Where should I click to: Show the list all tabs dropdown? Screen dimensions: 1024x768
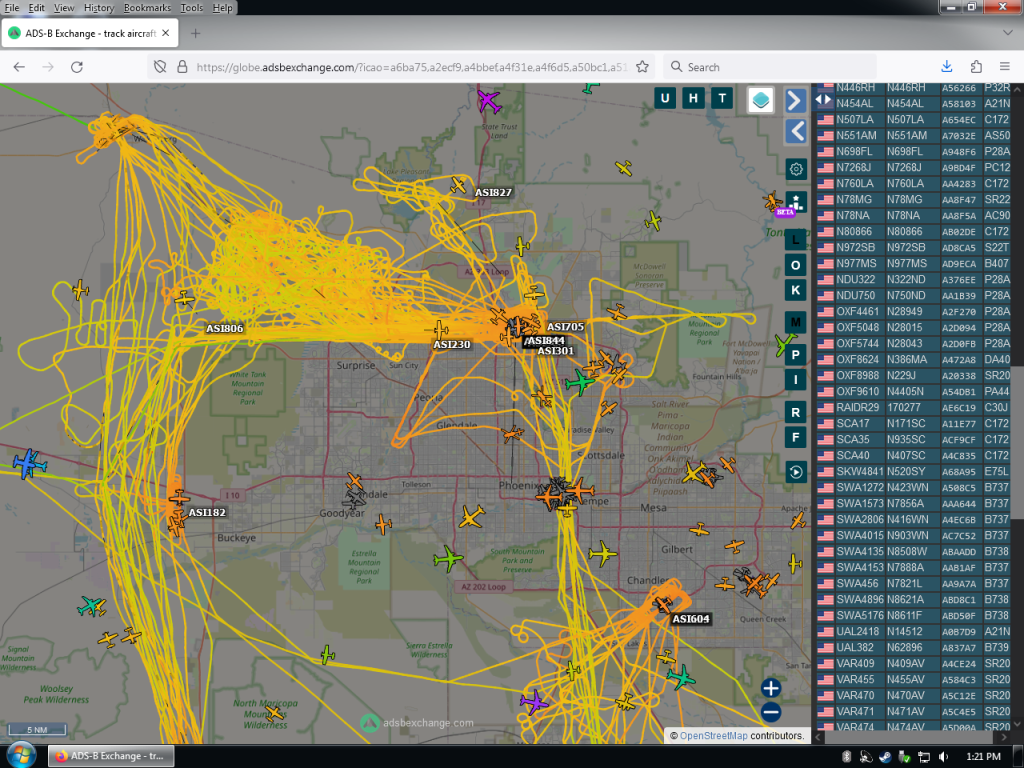[x=1007, y=33]
